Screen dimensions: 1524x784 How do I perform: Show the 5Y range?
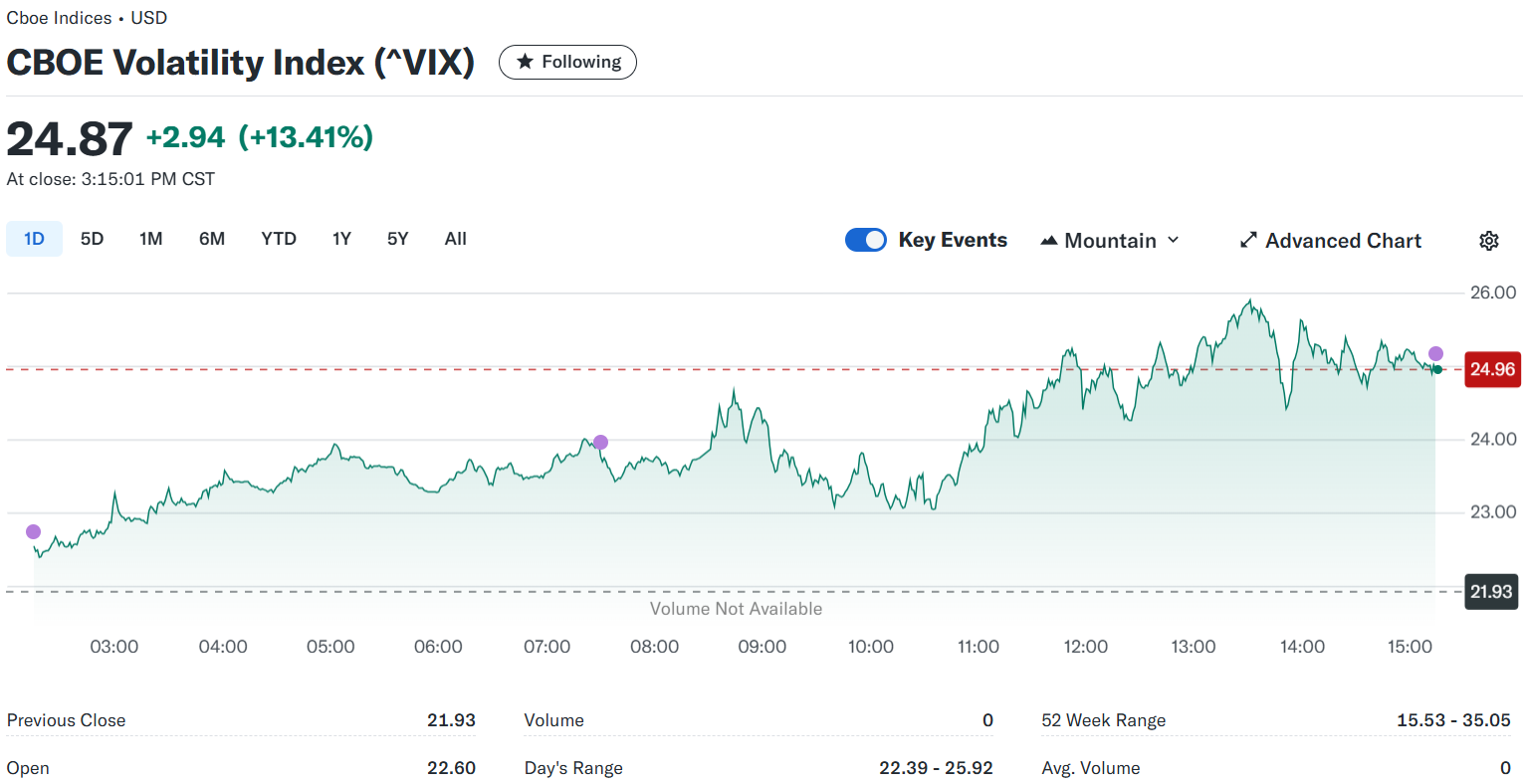[398, 239]
